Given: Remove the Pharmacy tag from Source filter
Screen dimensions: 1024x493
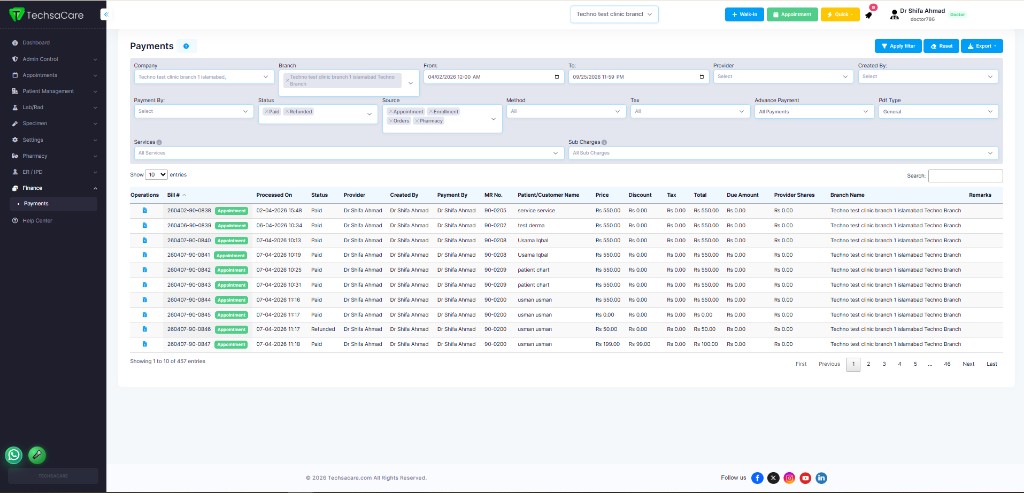Looking at the screenshot, I should click(x=416, y=121).
